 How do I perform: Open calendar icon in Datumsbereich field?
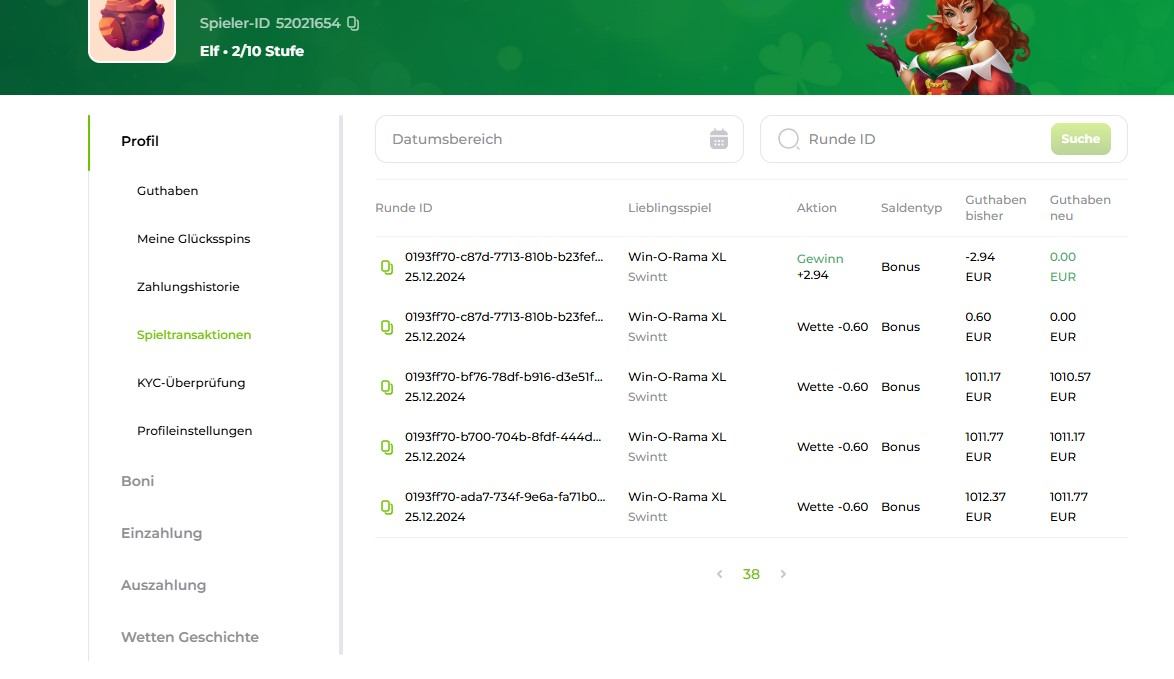pyautogui.click(x=718, y=139)
